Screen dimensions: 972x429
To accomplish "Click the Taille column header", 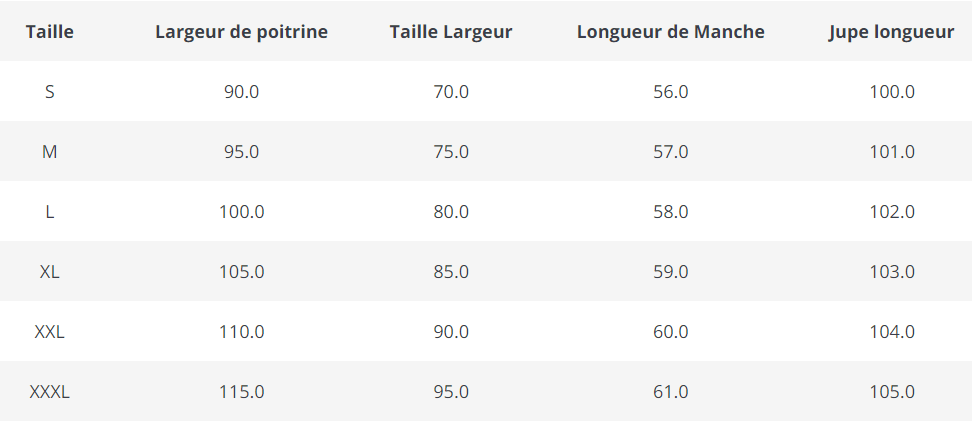I will [49, 32].
